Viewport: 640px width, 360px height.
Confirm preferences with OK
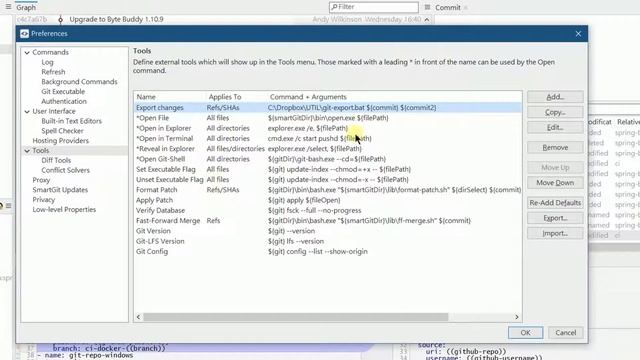click(525, 333)
